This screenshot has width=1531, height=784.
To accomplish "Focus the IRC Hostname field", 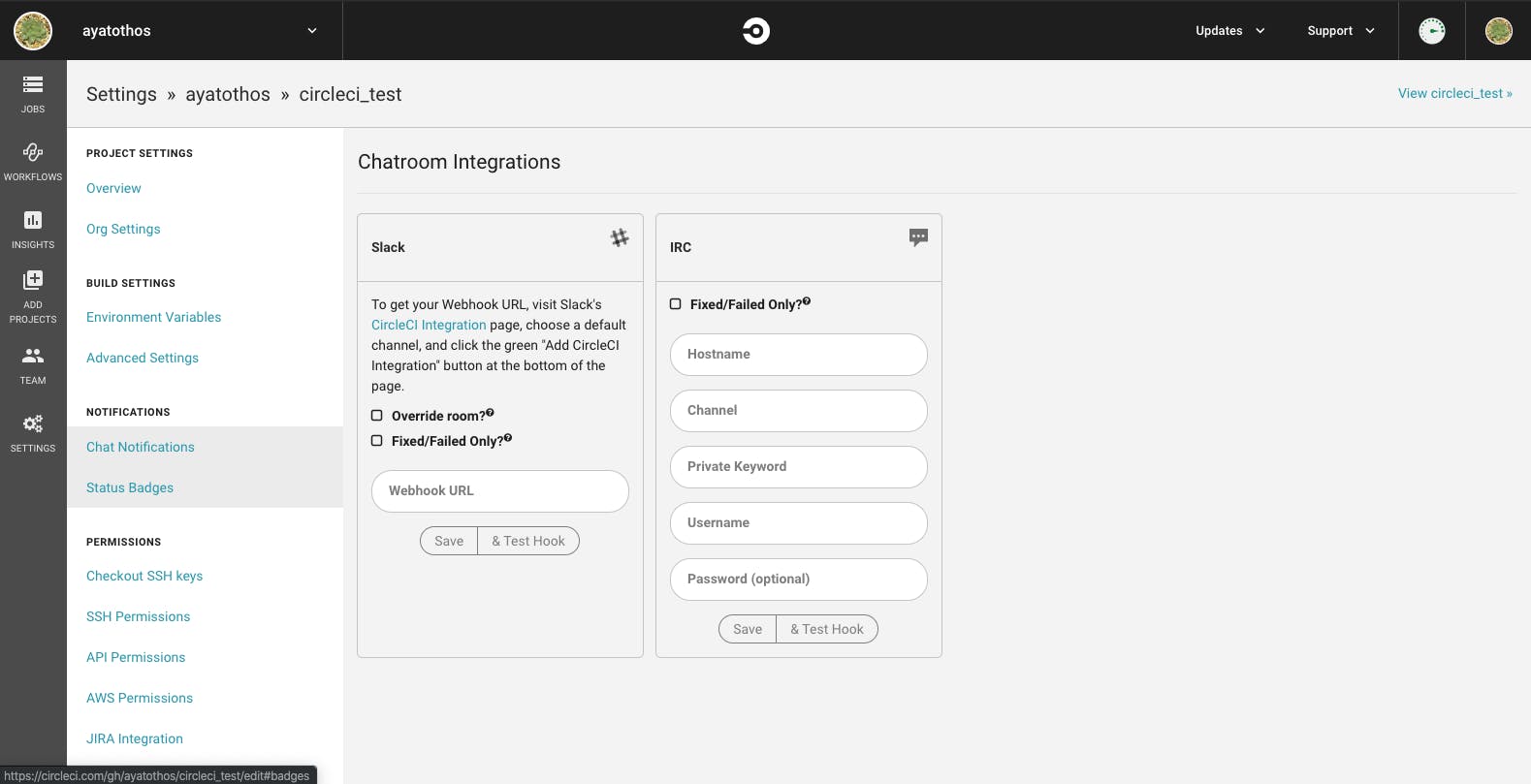I will [799, 355].
